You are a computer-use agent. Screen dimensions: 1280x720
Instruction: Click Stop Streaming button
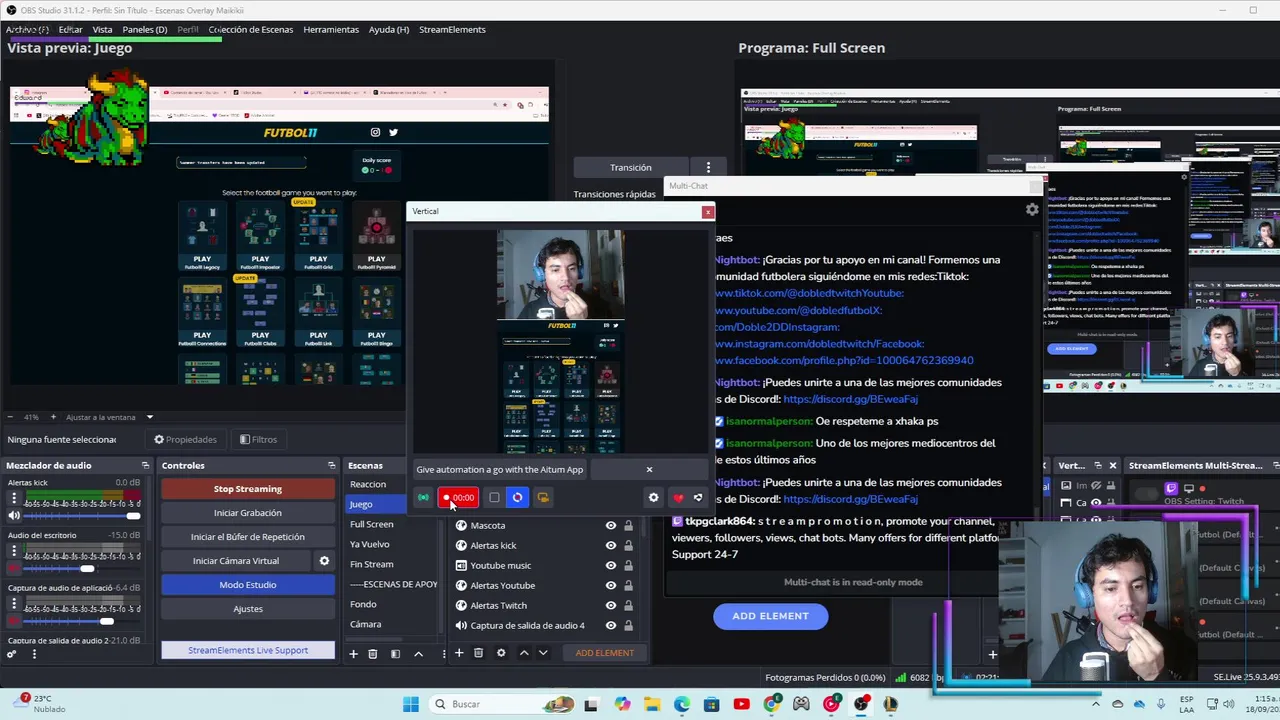248,489
